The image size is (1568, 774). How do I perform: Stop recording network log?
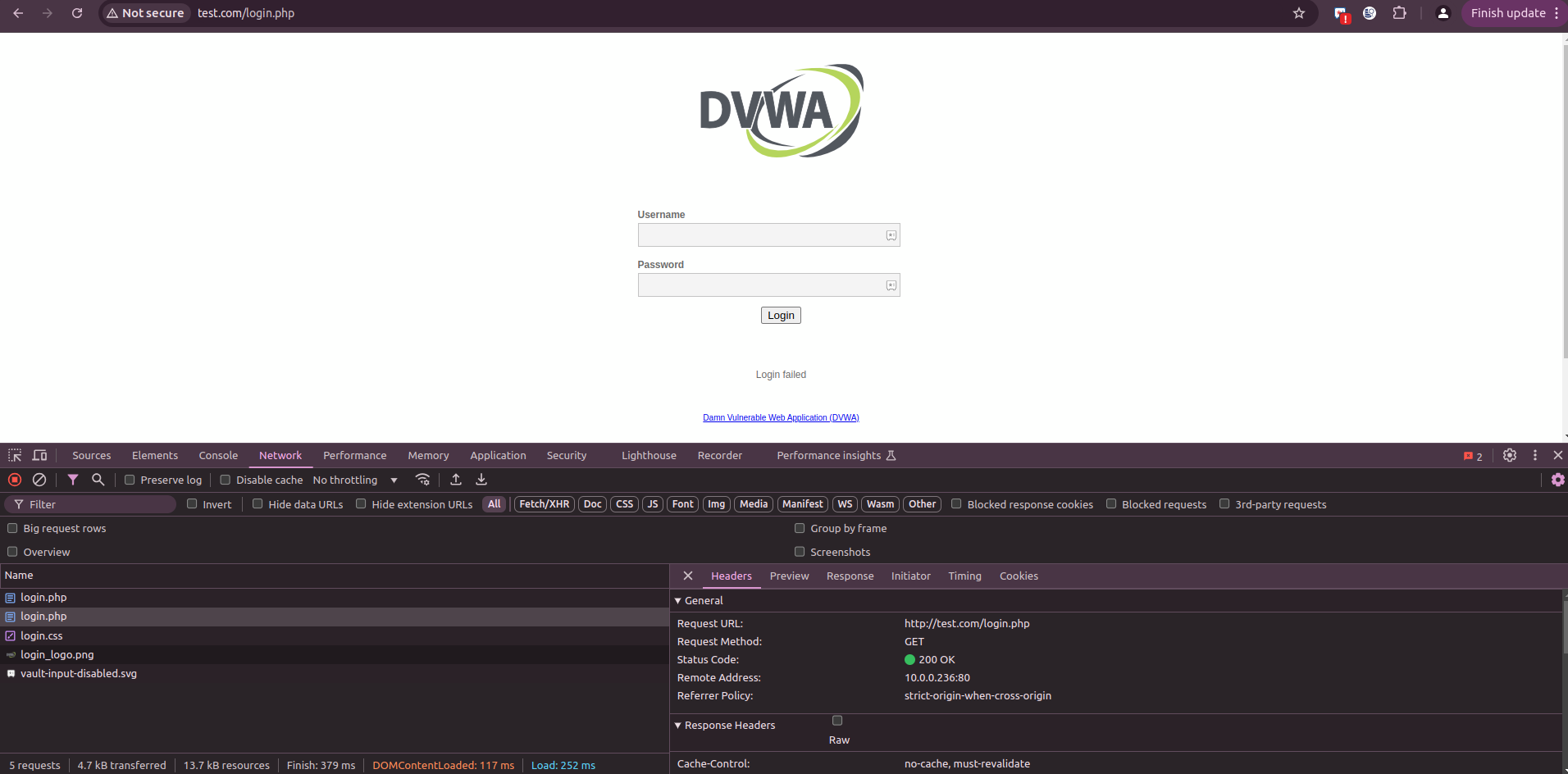click(15, 480)
